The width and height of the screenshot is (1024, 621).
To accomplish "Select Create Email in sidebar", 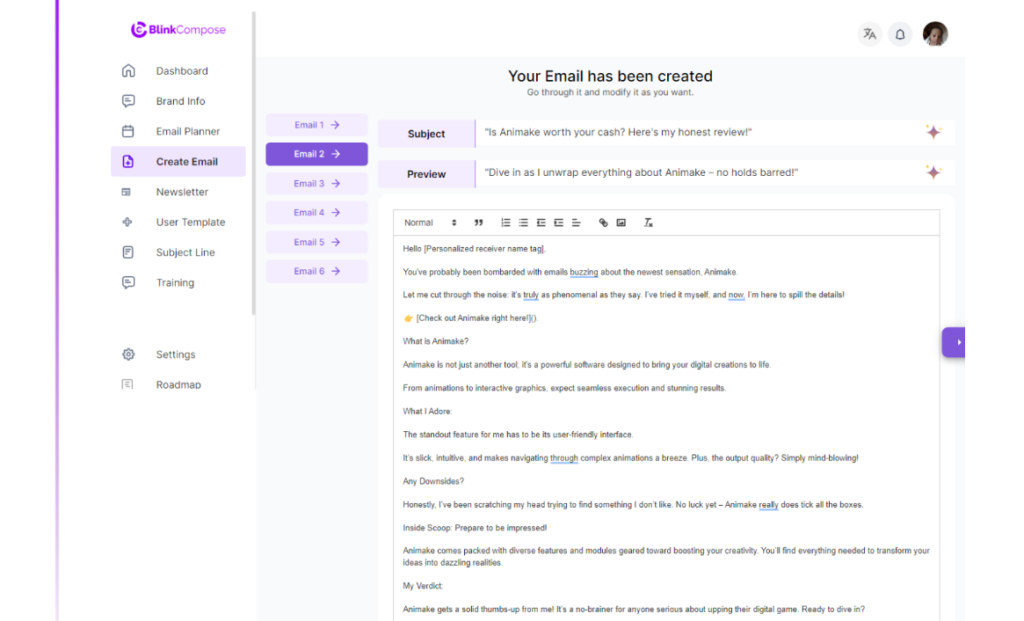I will click(178, 161).
